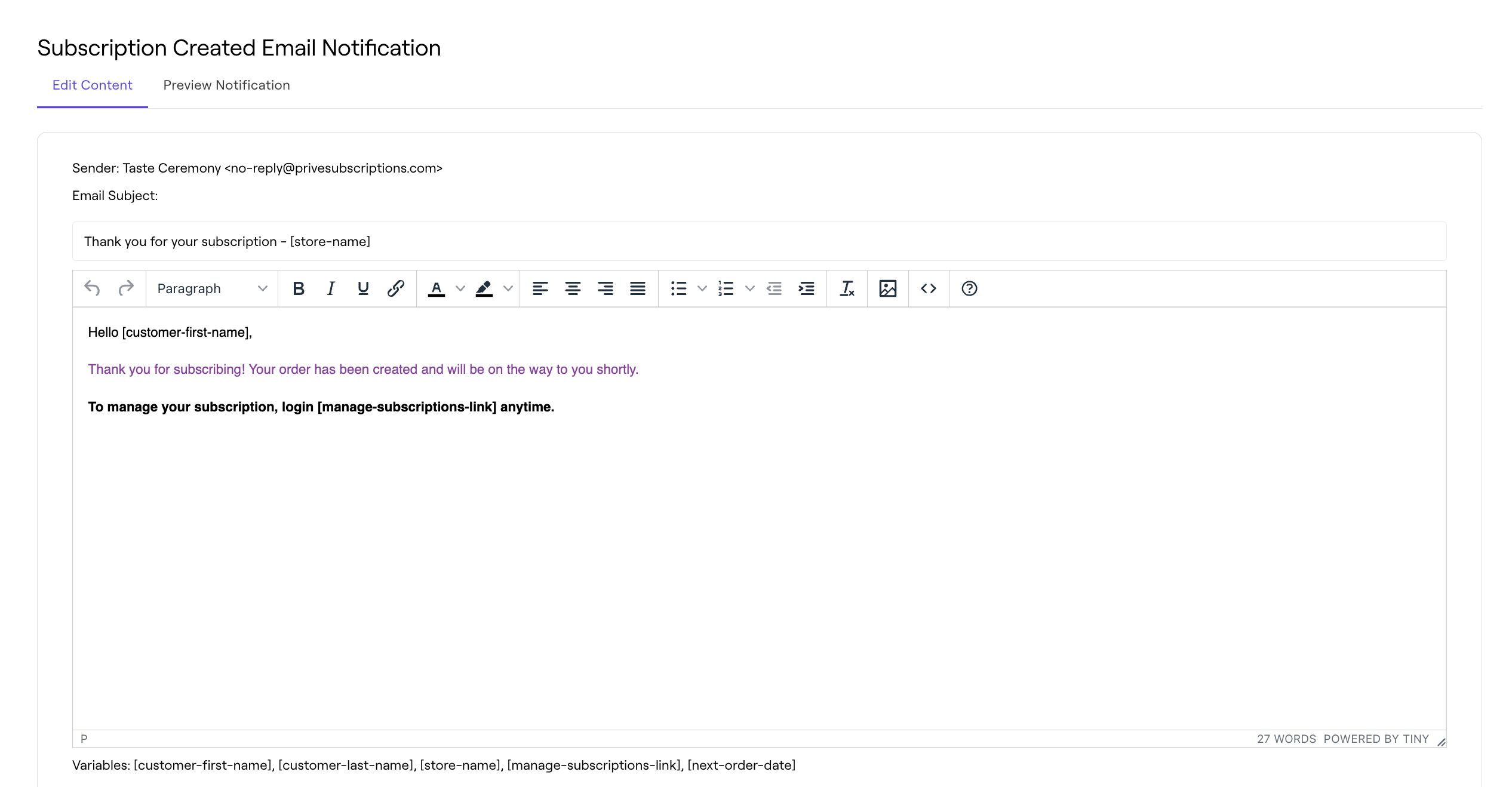Click the insert link icon

pyautogui.click(x=395, y=288)
